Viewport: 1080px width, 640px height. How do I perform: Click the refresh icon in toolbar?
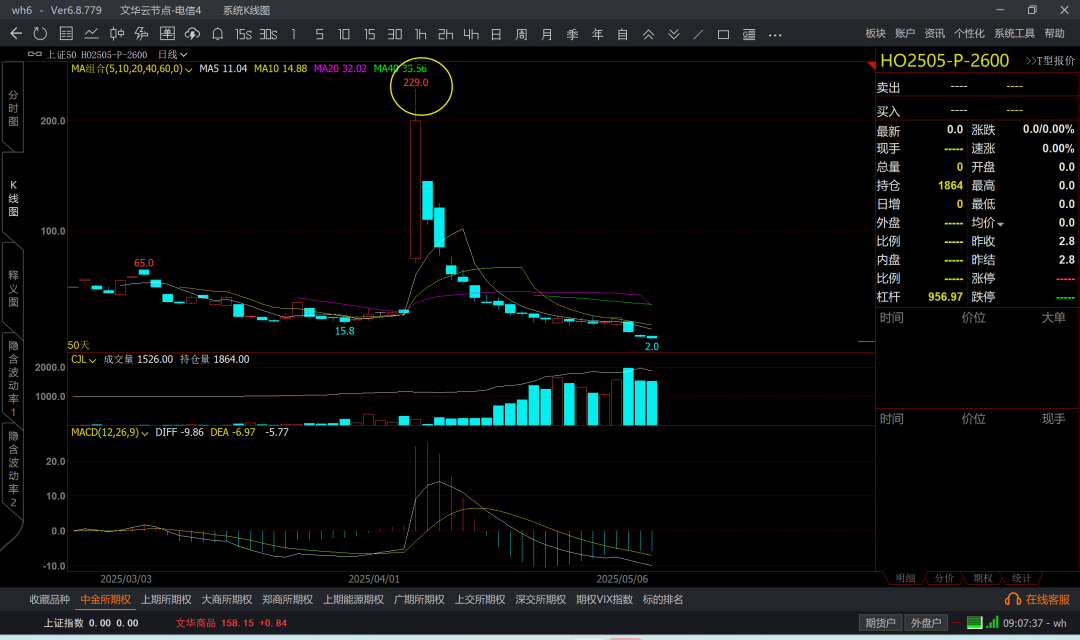click(42, 34)
